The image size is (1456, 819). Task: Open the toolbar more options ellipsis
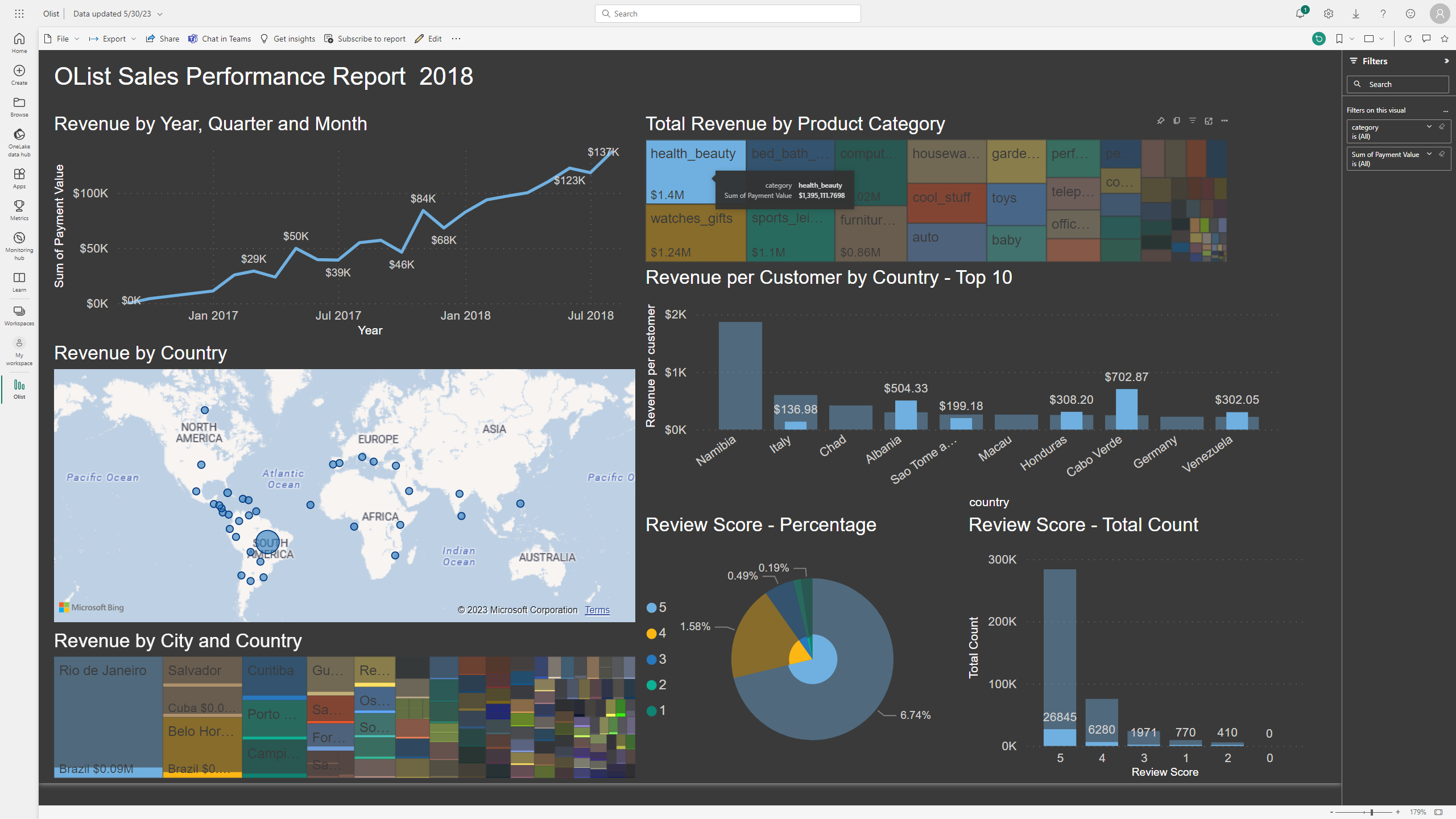click(x=456, y=39)
